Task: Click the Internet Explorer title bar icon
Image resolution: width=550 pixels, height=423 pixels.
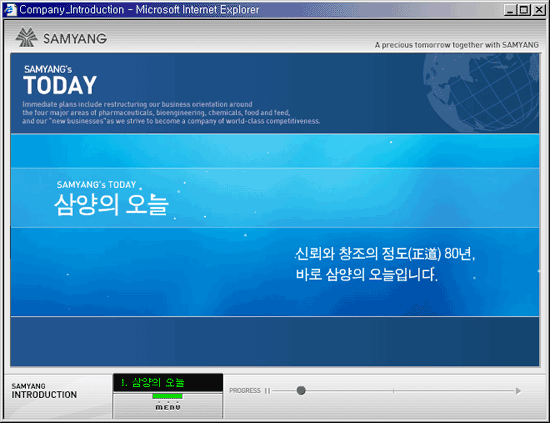Action: click(x=10, y=9)
